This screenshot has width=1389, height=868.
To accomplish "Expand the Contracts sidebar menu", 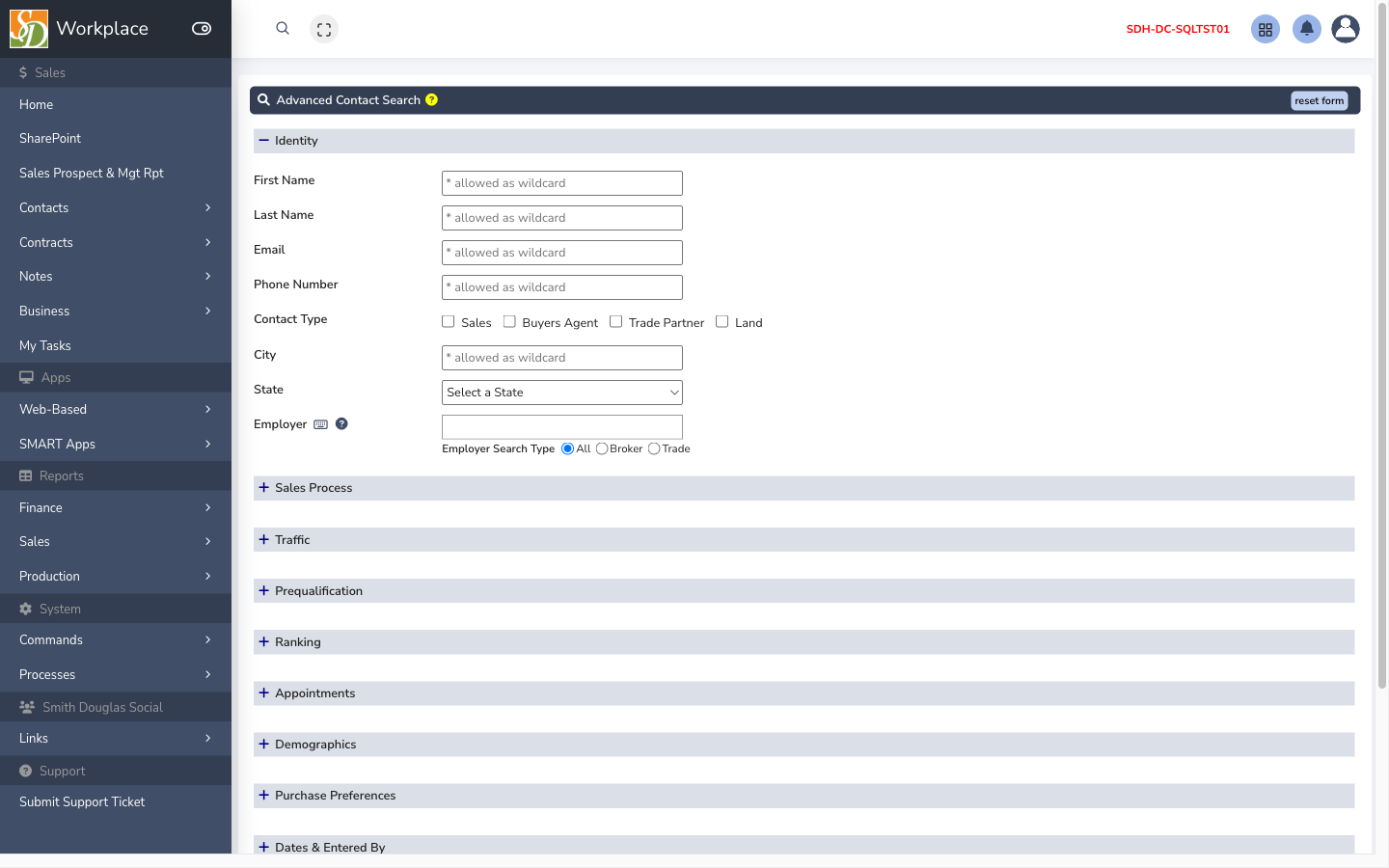I will pyautogui.click(x=116, y=243).
